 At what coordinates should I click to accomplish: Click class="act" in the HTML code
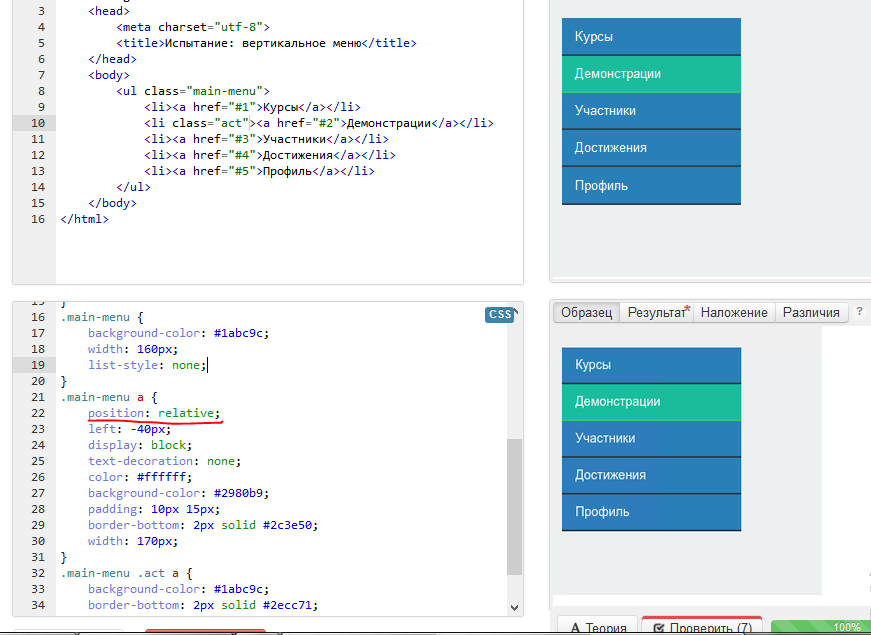tap(210, 123)
